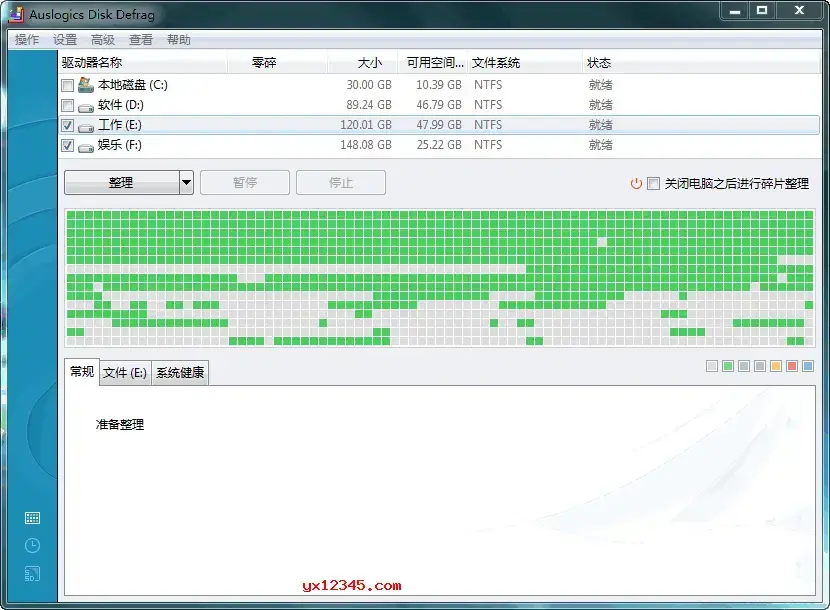Click the orange legend color swatch
This screenshot has height=610, width=830.
point(776,366)
